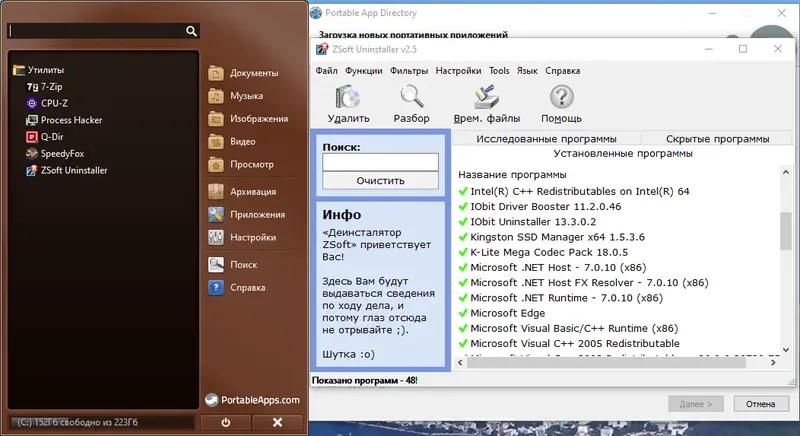
Task: Click the magnifier search icon in PortableApps menu
Action: 191,31
